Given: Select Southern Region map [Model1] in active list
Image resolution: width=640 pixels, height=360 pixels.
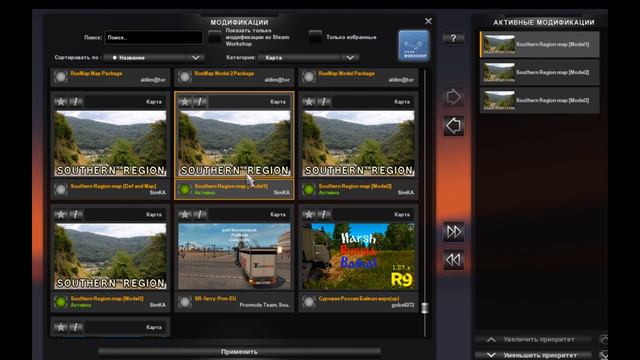Looking at the screenshot, I should tap(540, 44).
